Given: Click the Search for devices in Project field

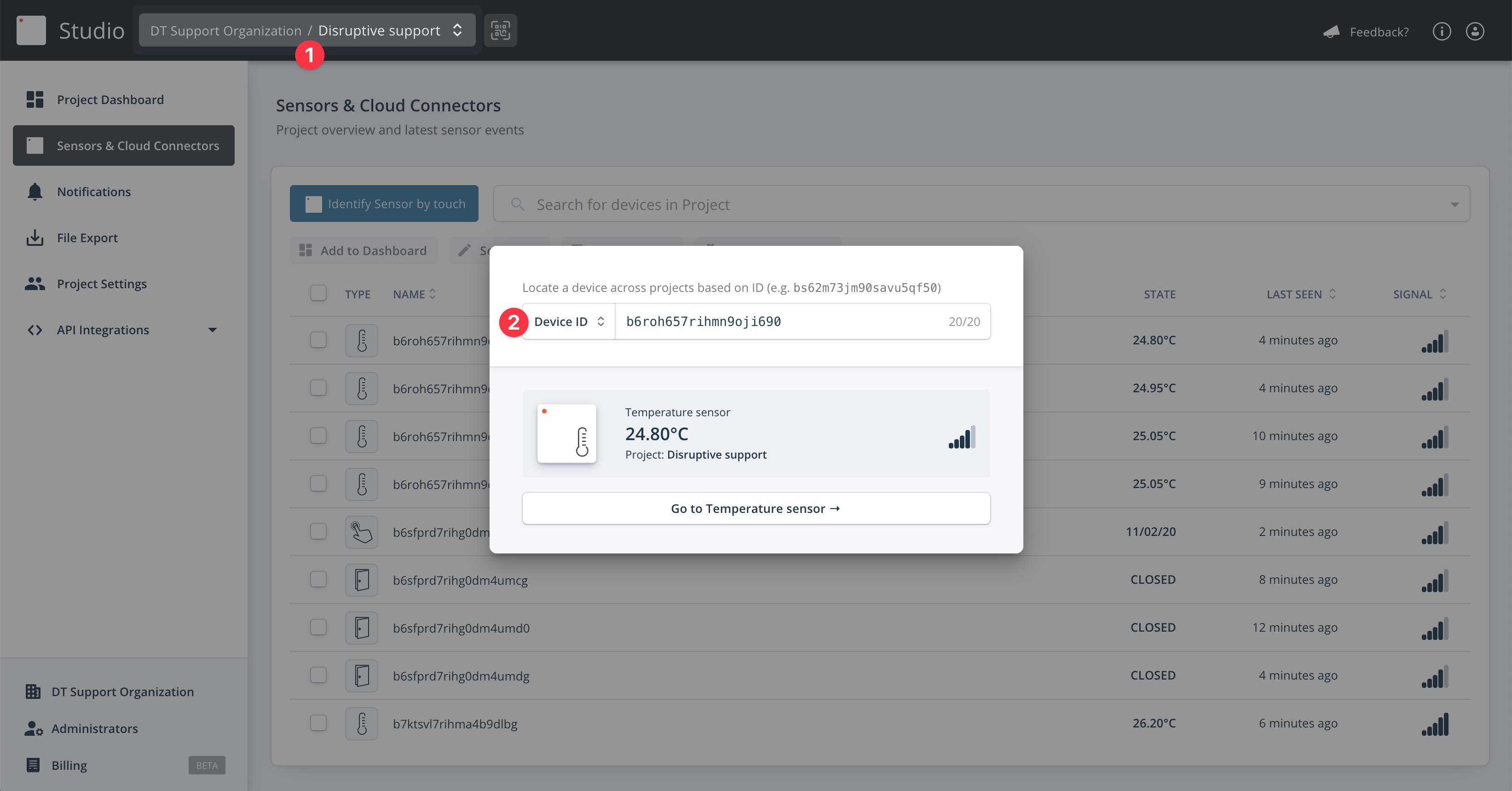Looking at the screenshot, I should click(981, 204).
